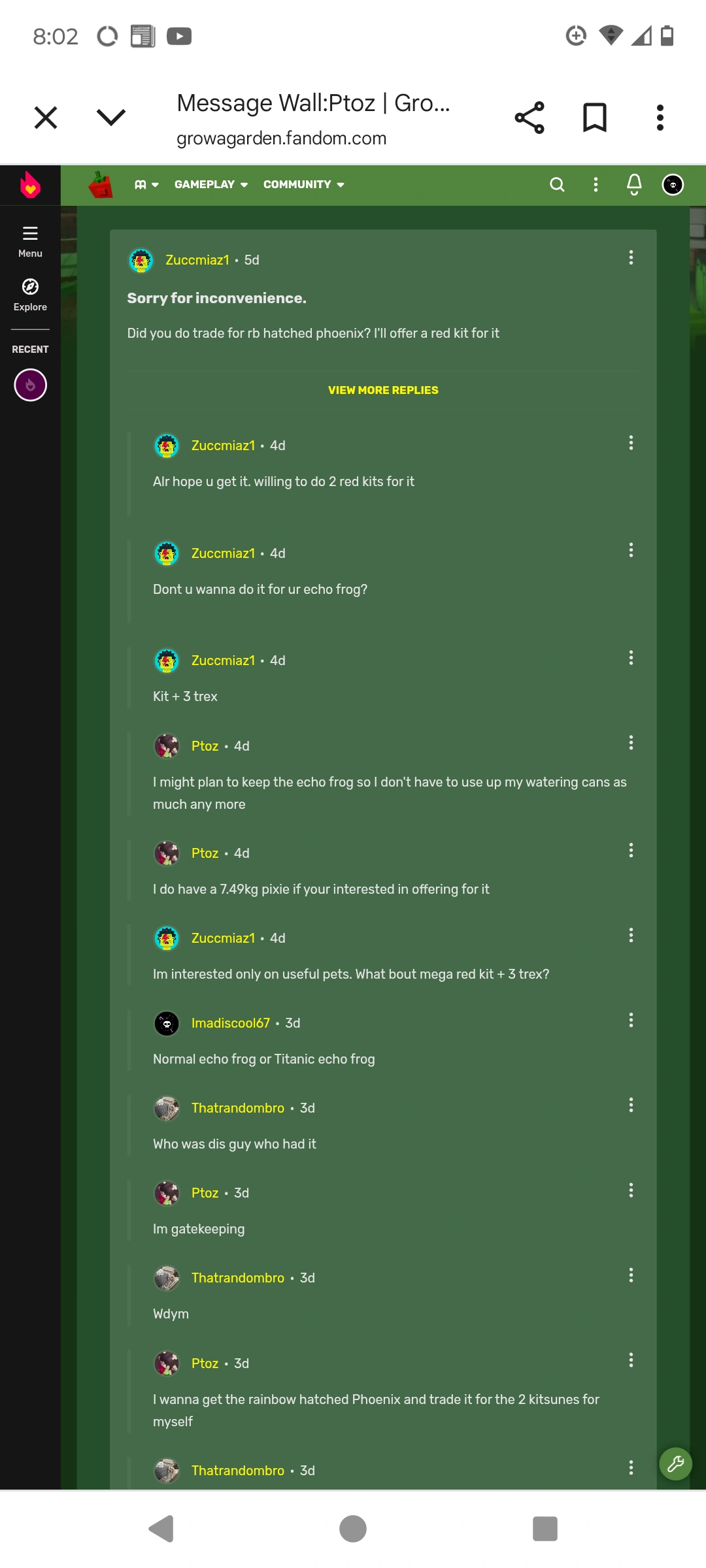This screenshot has height=1568, width=706.
Task: Check notifications via the bell icon
Action: [633, 184]
